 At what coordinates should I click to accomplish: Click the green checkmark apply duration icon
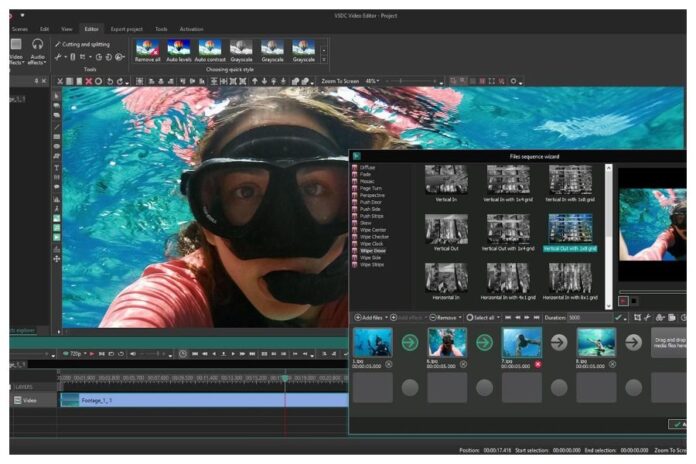618,317
